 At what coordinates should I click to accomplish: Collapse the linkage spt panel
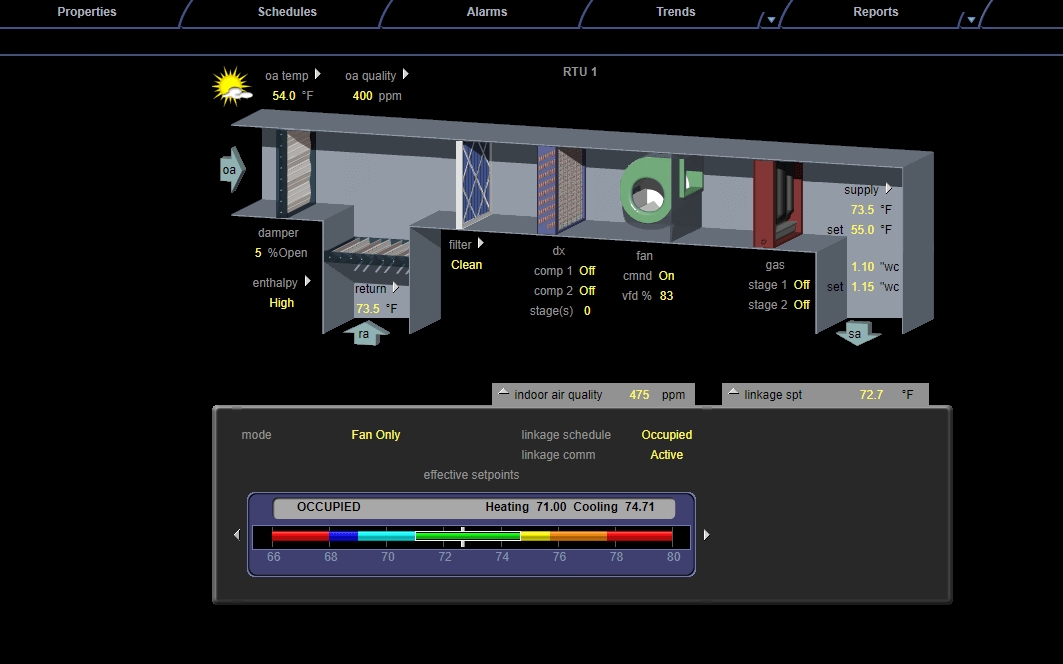point(734,392)
